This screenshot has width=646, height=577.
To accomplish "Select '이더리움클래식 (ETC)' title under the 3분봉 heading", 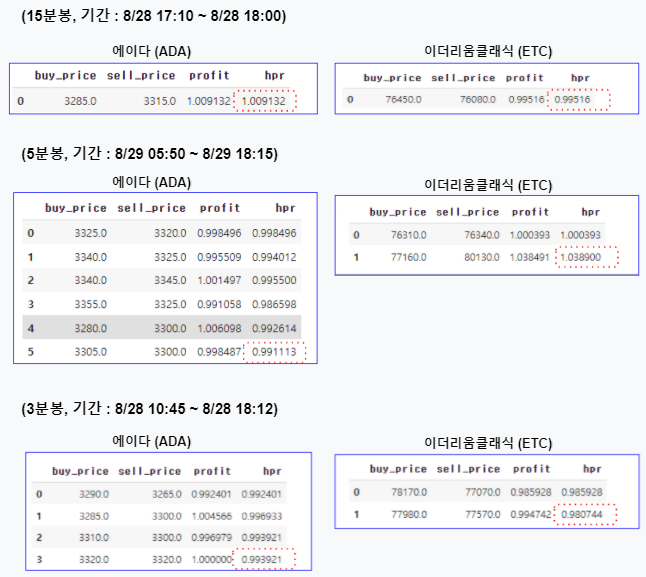I will 488,443.
